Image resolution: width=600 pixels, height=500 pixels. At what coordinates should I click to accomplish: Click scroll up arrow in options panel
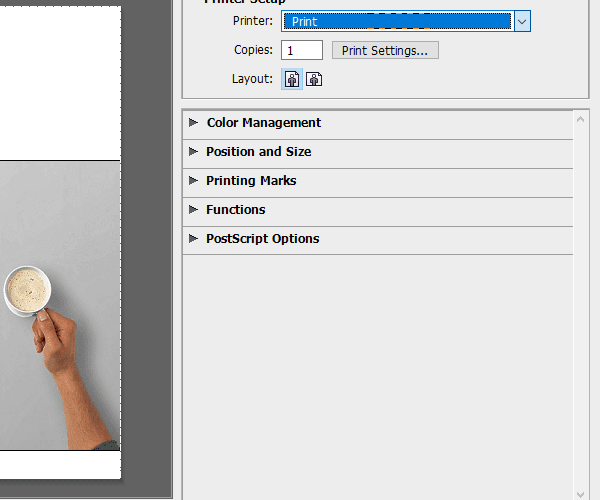[x=580, y=119]
